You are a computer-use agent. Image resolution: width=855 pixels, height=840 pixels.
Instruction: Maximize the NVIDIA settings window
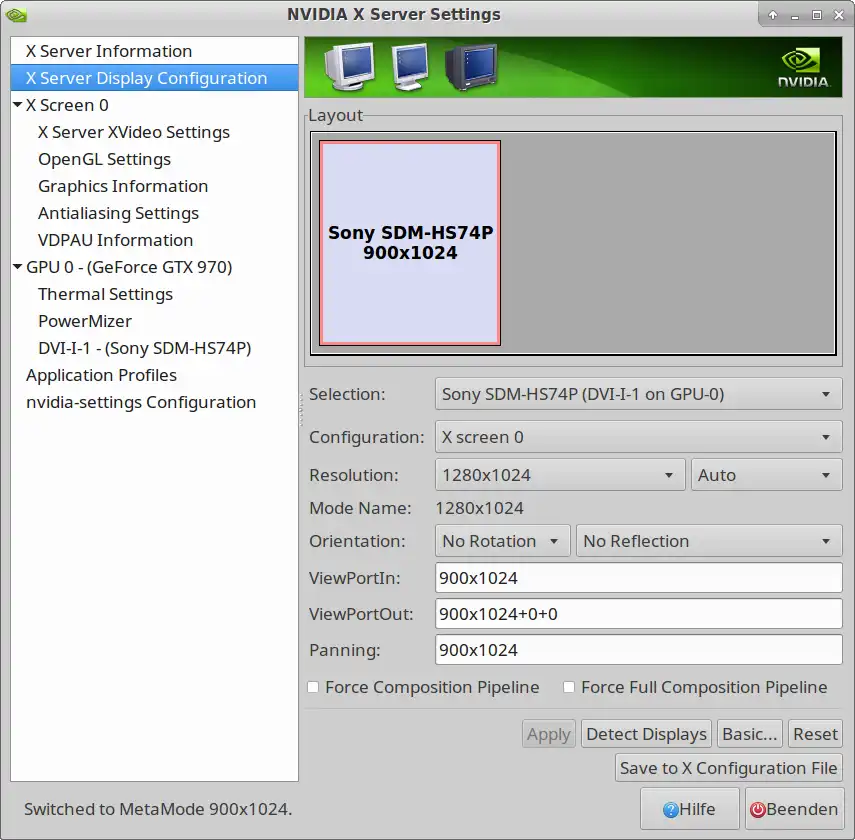point(817,15)
